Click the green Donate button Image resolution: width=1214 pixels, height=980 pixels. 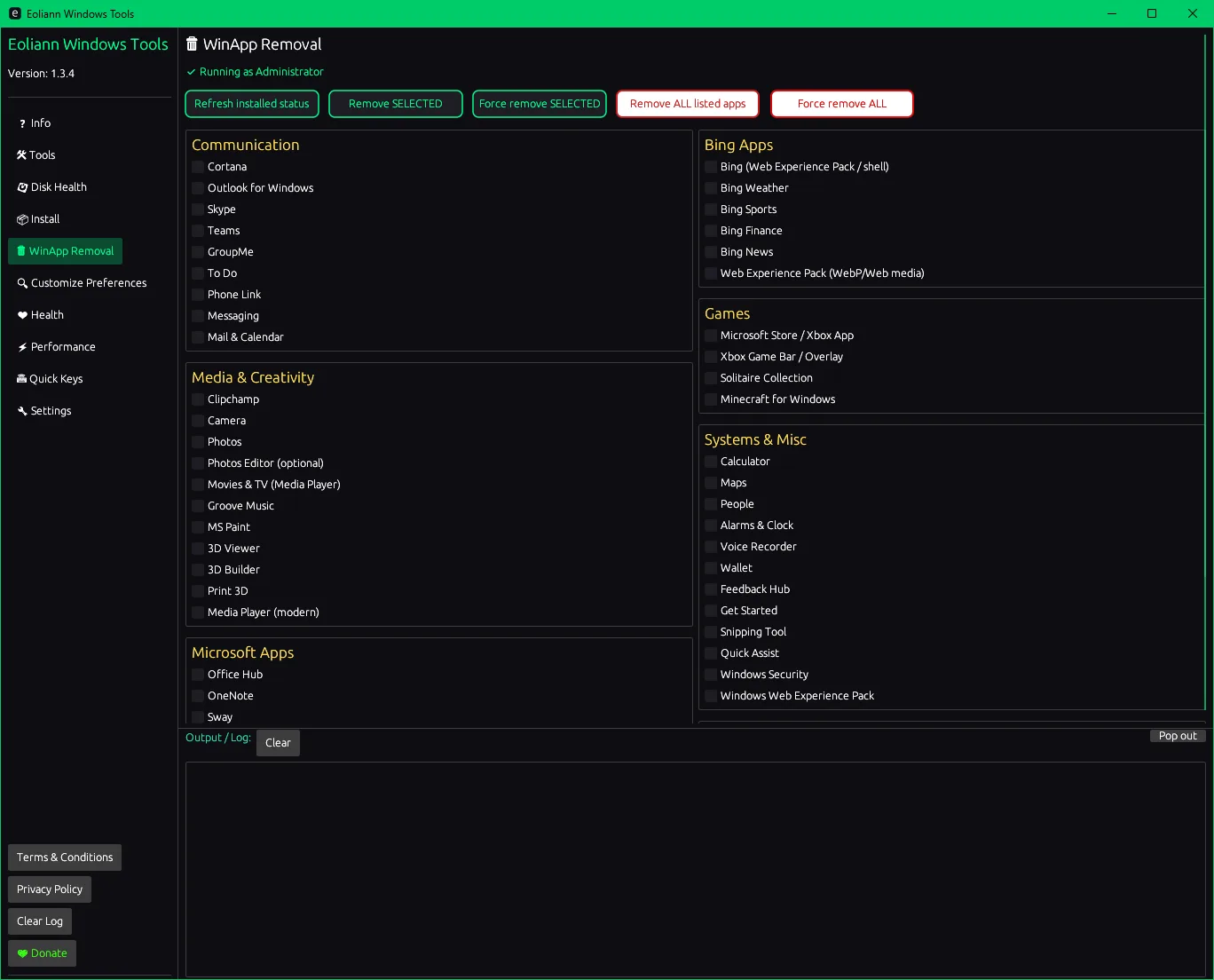point(42,953)
